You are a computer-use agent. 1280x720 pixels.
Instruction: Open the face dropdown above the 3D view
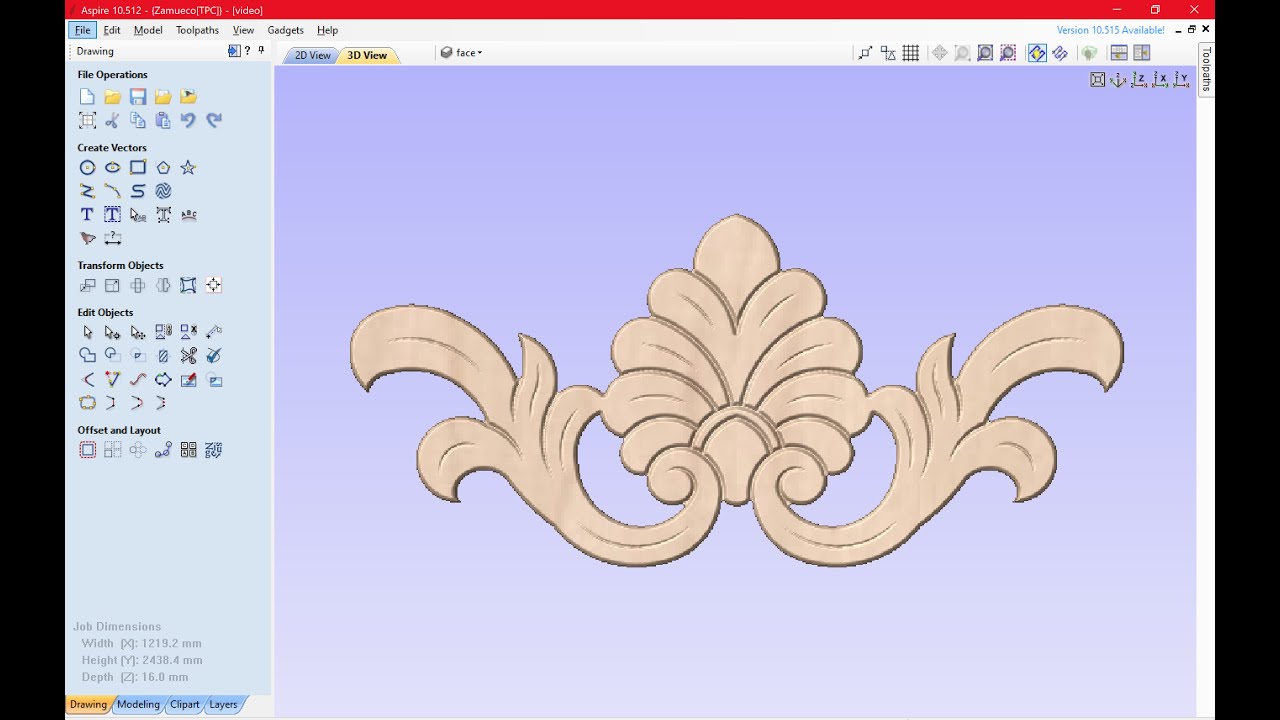[461, 53]
